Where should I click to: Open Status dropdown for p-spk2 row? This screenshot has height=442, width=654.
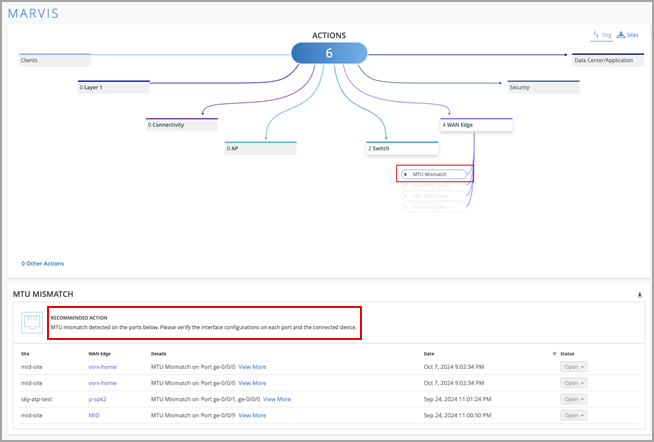pos(574,399)
